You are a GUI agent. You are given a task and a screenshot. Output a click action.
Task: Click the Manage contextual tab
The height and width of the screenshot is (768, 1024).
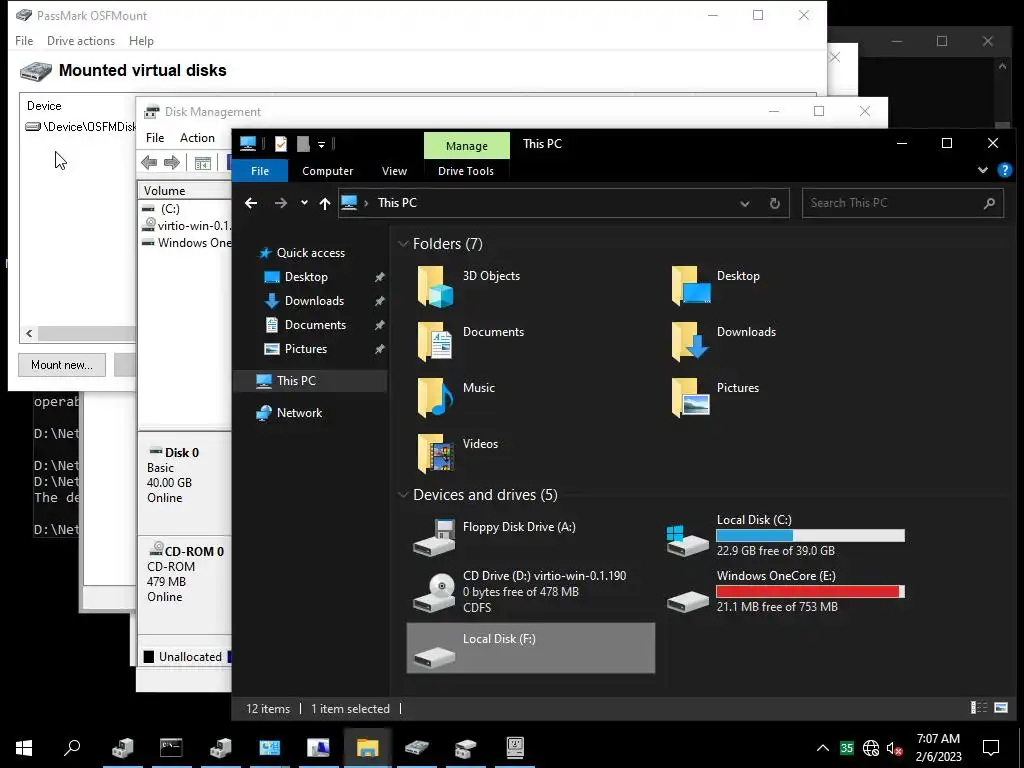click(466, 146)
